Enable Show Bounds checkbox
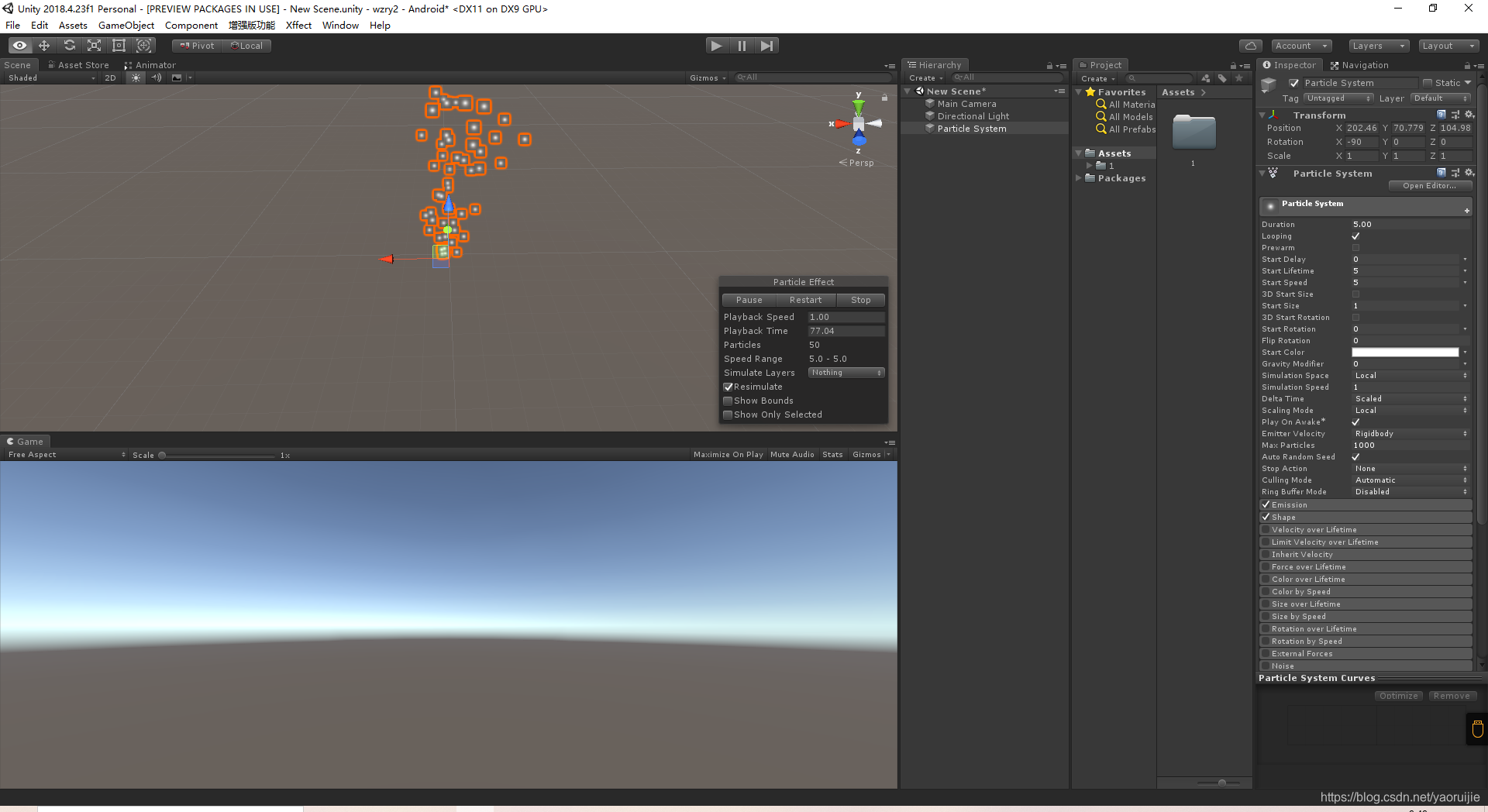The height and width of the screenshot is (812, 1488). pos(728,401)
